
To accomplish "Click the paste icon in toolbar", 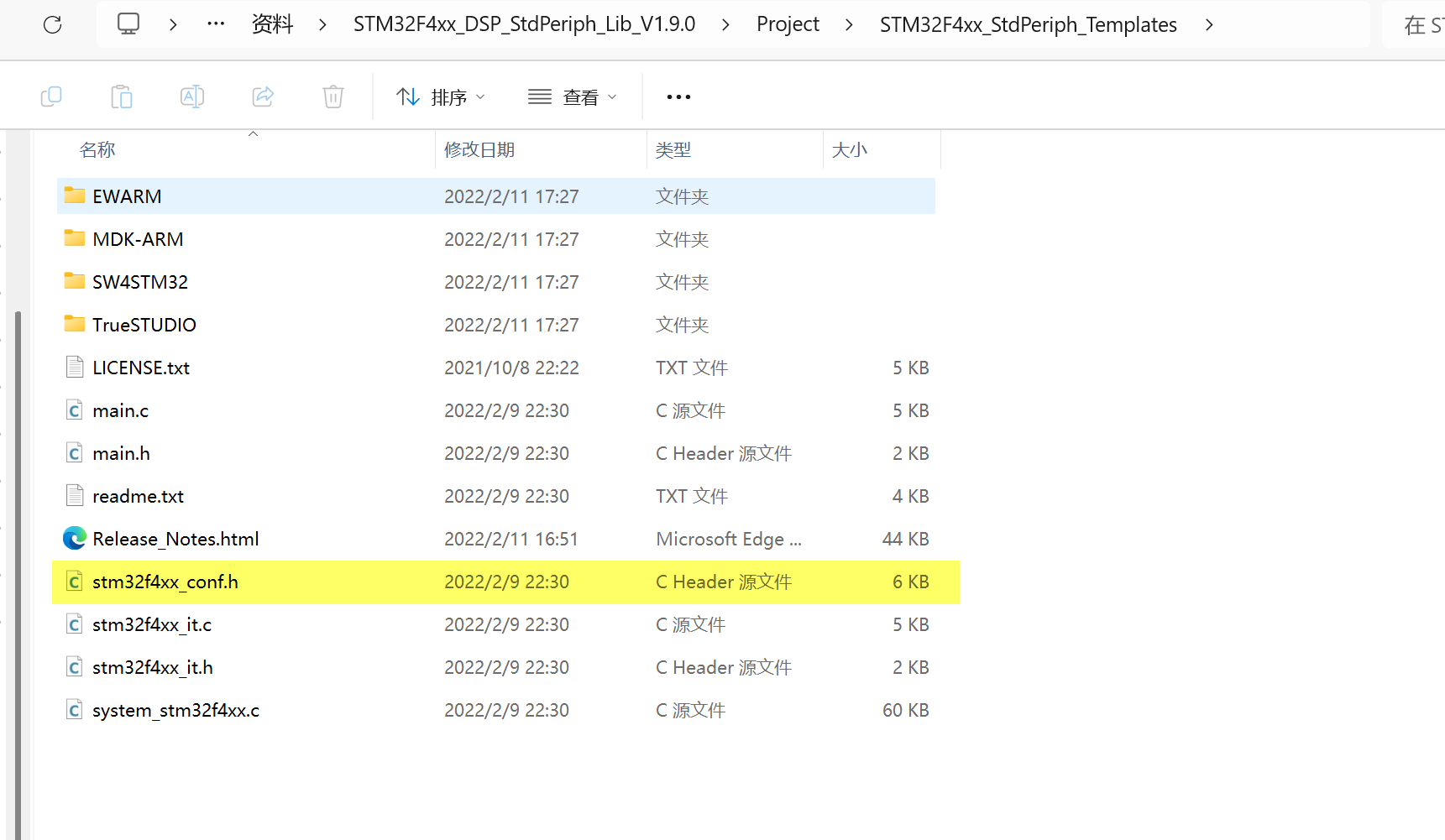I will (x=122, y=97).
